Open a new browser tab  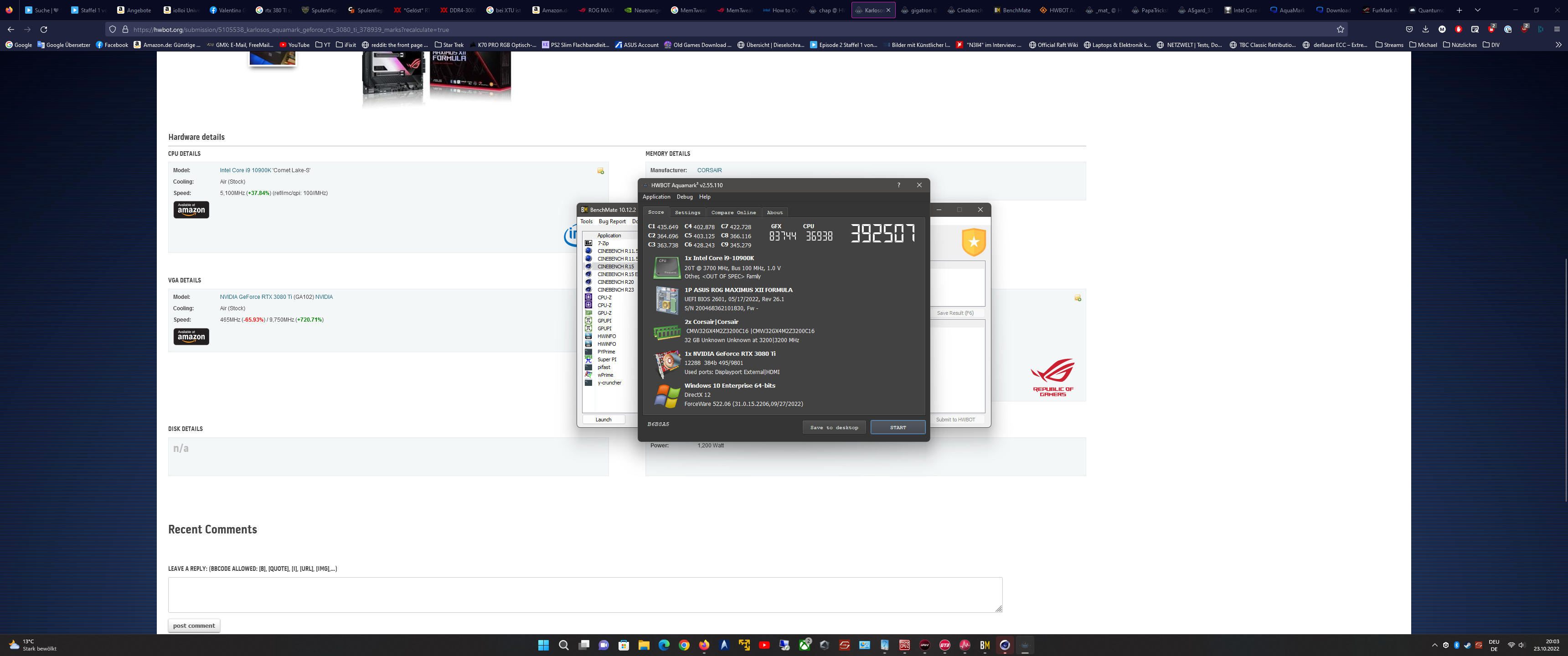coord(1459,10)
